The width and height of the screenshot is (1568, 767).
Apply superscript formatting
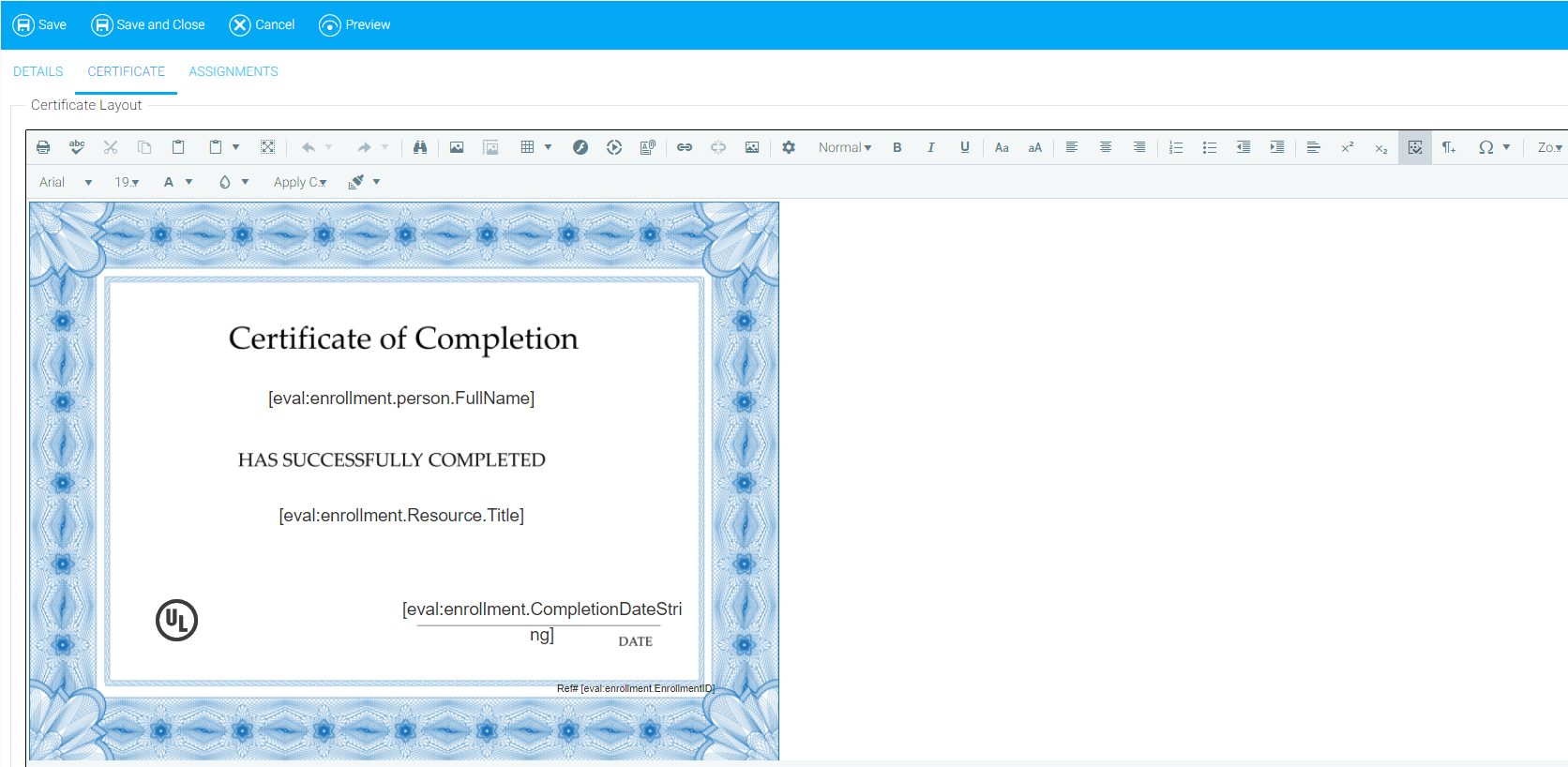1348,147
